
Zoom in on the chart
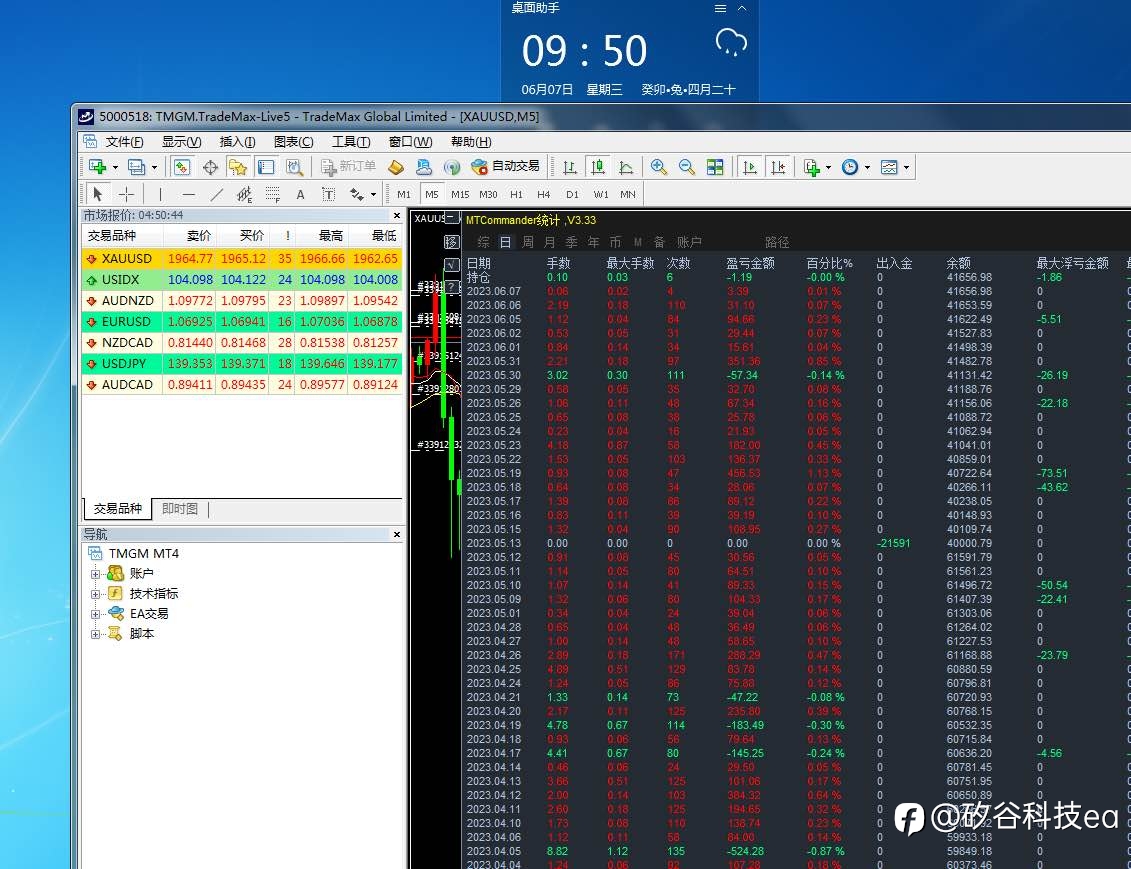(x=659, y=167)
